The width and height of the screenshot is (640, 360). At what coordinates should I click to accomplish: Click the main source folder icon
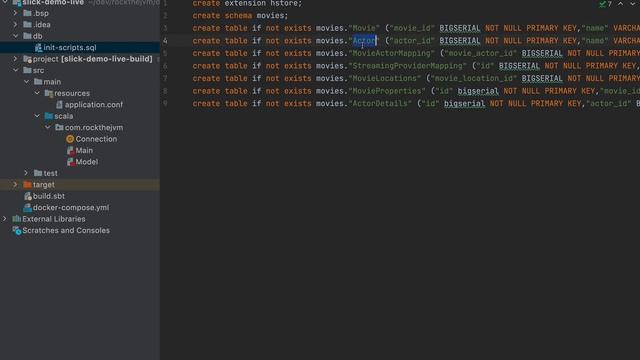[x=38, y=82]
